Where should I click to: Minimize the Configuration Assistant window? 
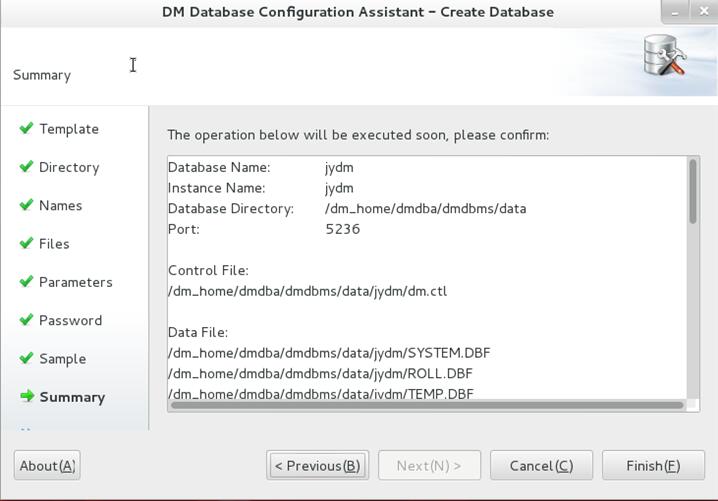[x=675, y=12]
